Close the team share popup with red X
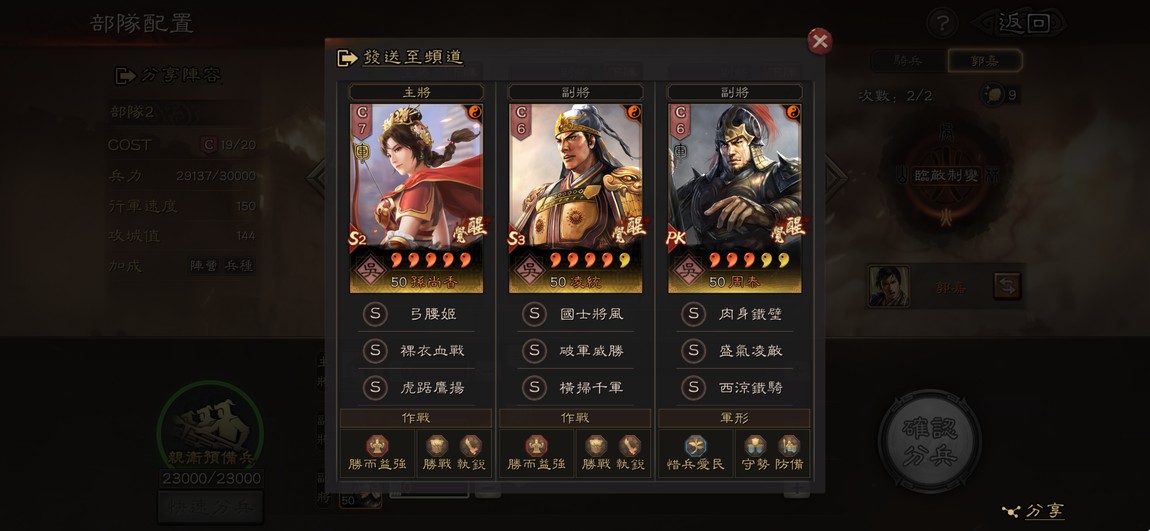This screenshot has width=1150, height=531. point(820,41)
